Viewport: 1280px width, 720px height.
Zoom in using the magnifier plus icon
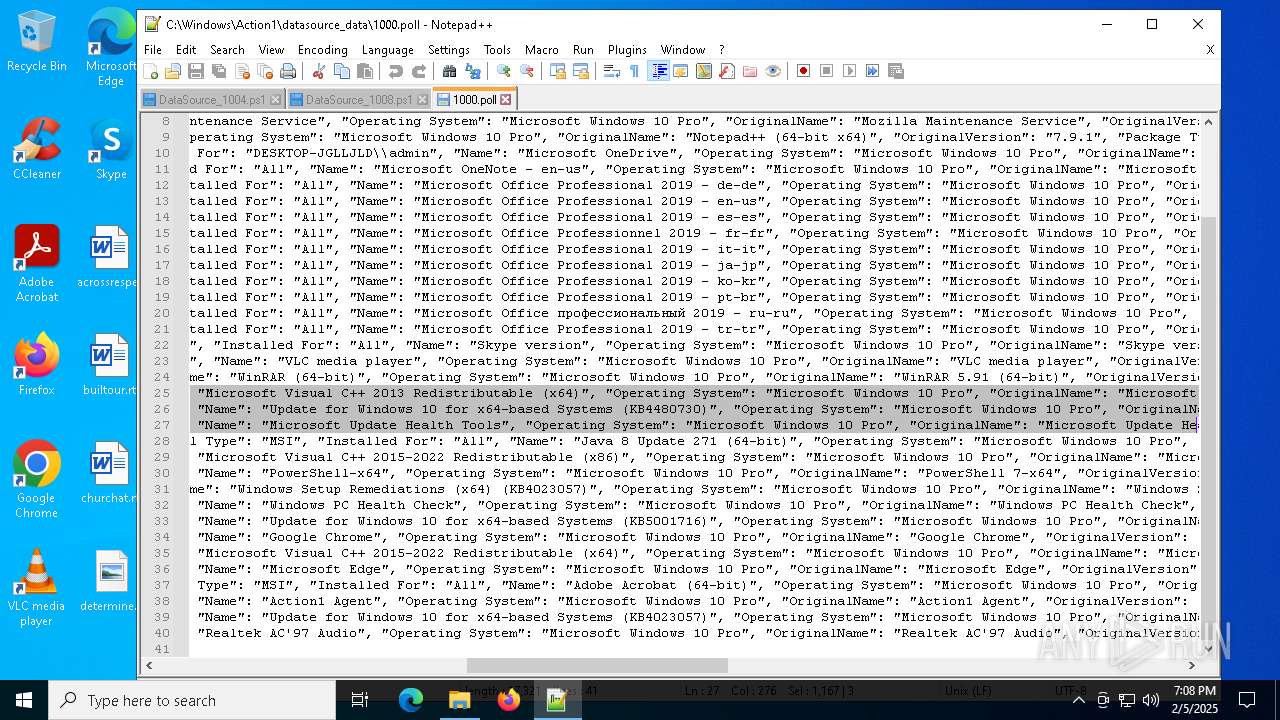point(504,71)
